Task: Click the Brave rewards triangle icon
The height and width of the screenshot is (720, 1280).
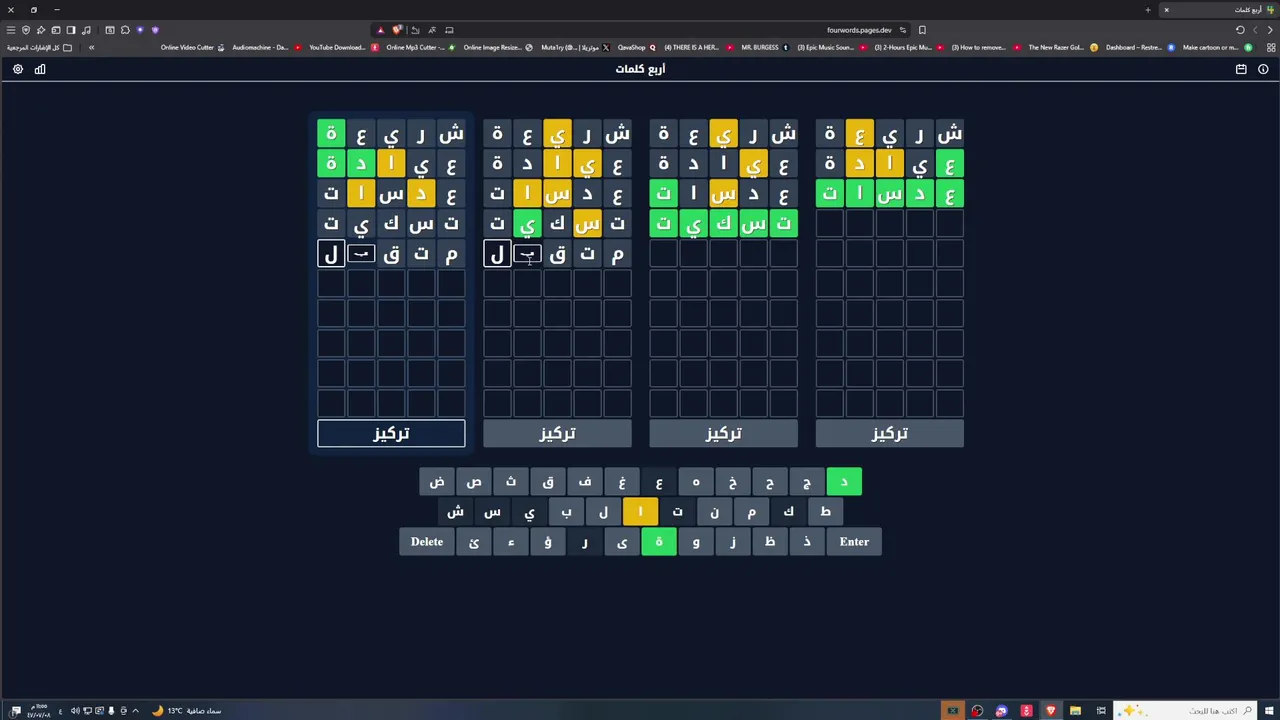Action: (x=380, y=30)
